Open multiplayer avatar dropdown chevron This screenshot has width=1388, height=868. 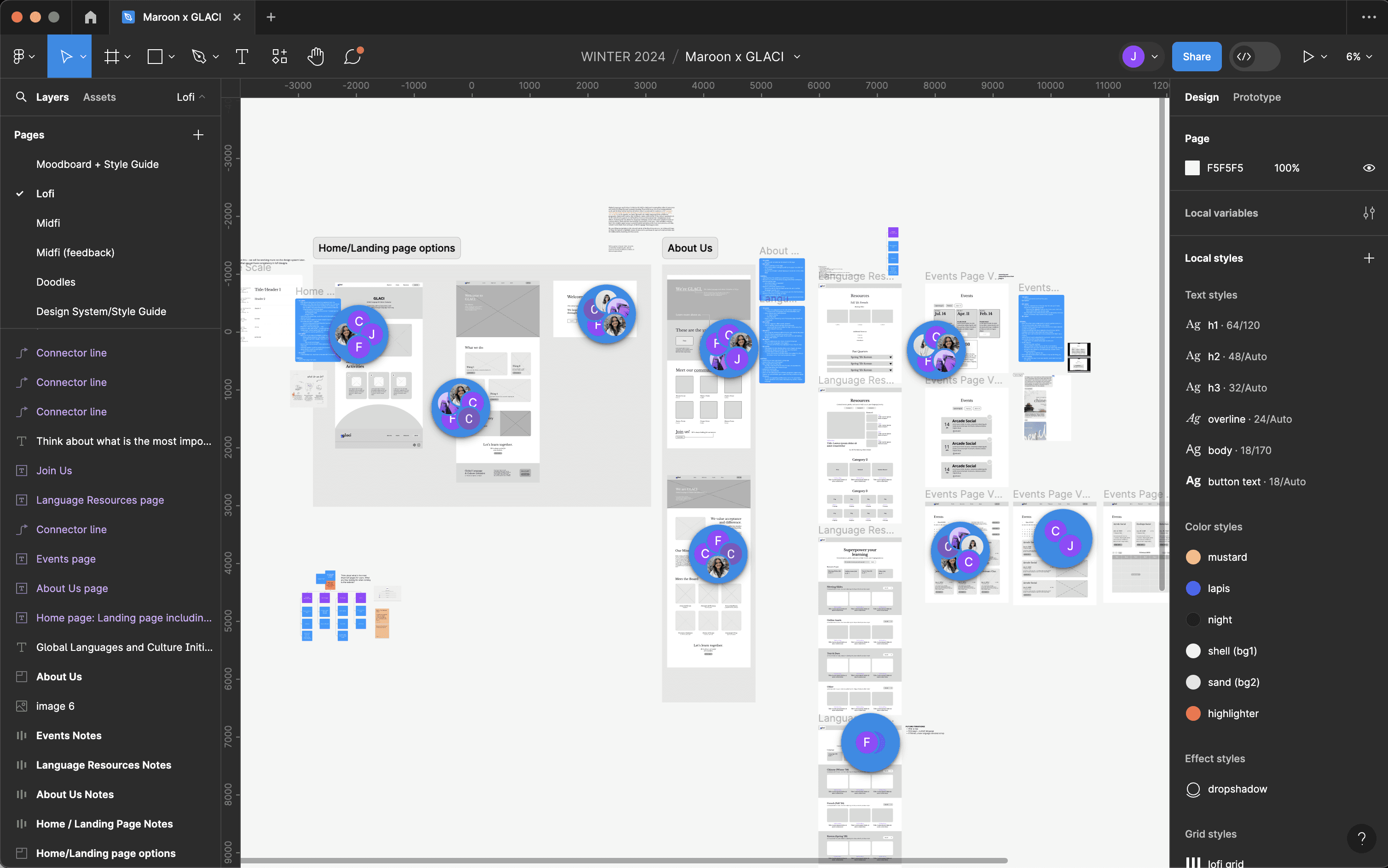1154,56
